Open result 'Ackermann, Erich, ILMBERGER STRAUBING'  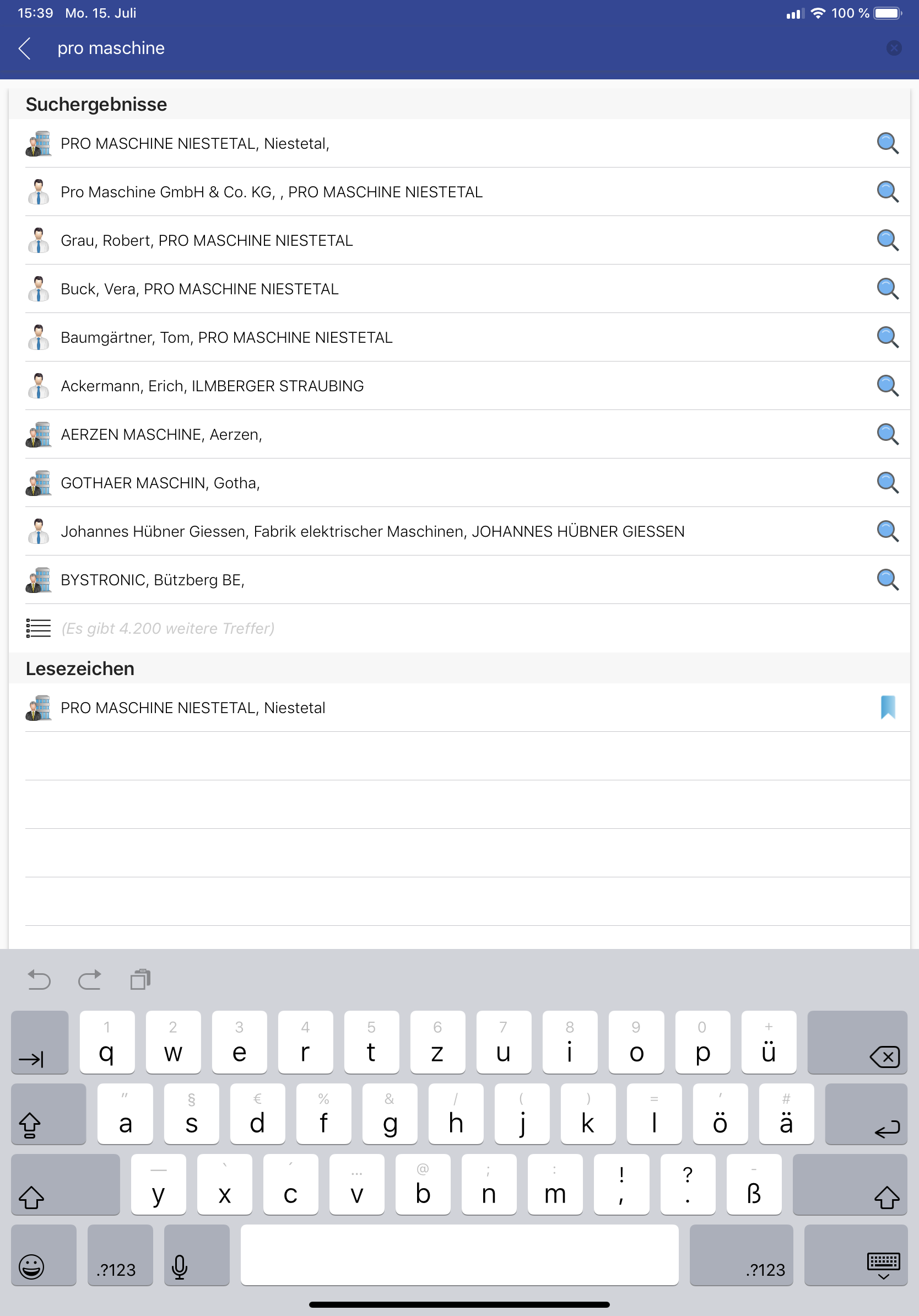459,386
